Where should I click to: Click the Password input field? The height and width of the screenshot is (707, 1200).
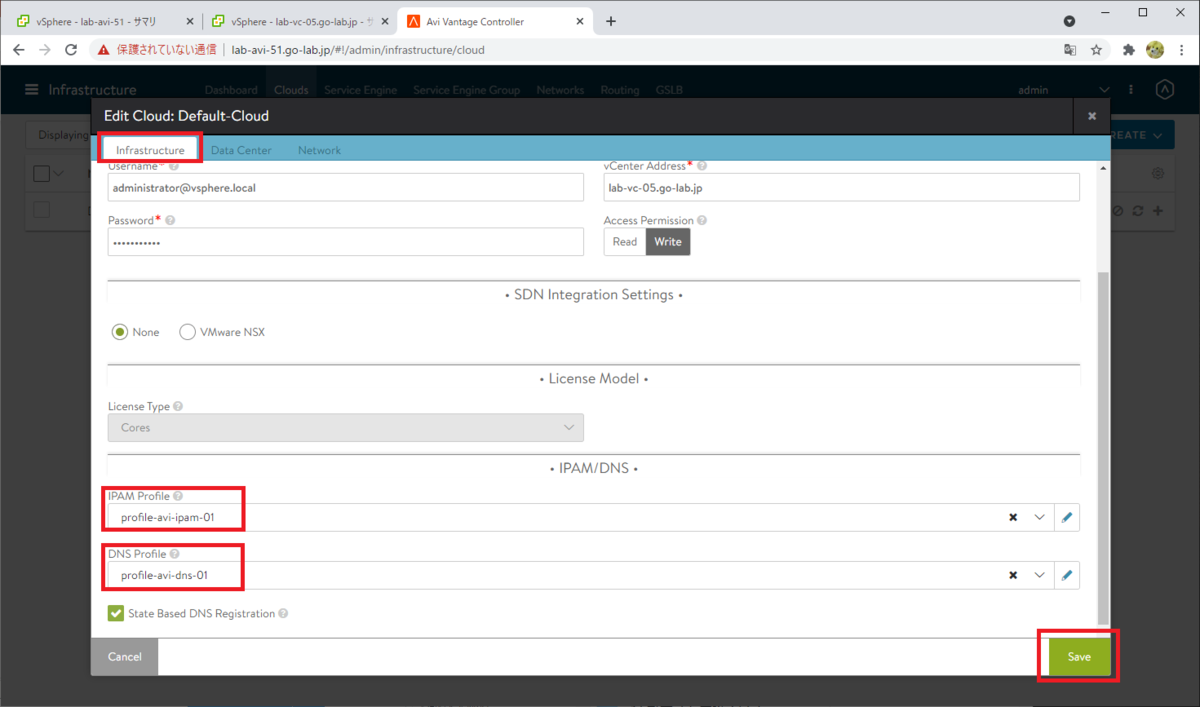point(345,242)
